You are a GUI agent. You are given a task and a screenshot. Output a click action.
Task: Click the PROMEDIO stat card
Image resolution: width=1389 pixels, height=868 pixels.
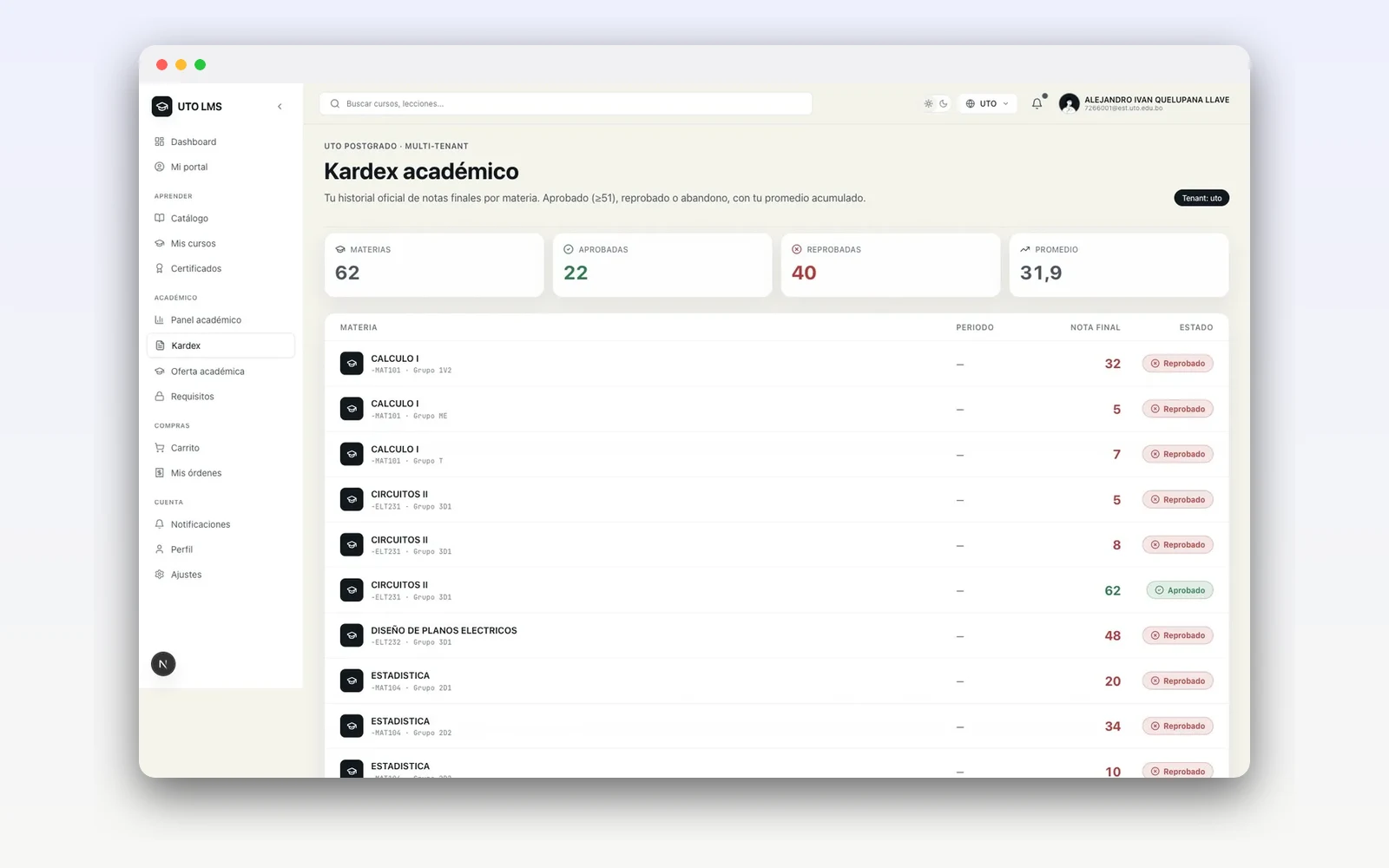[x=1119, y=265]
